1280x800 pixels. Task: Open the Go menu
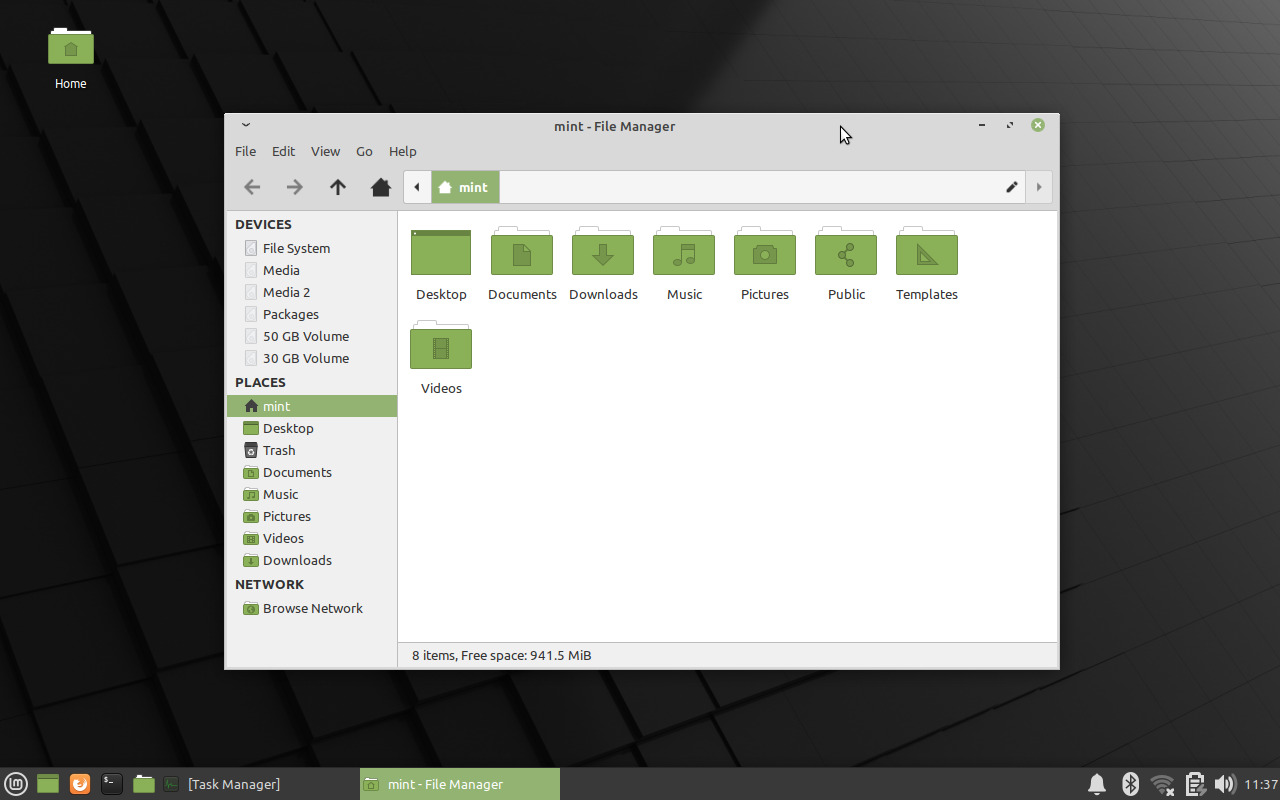pos(364,151)
